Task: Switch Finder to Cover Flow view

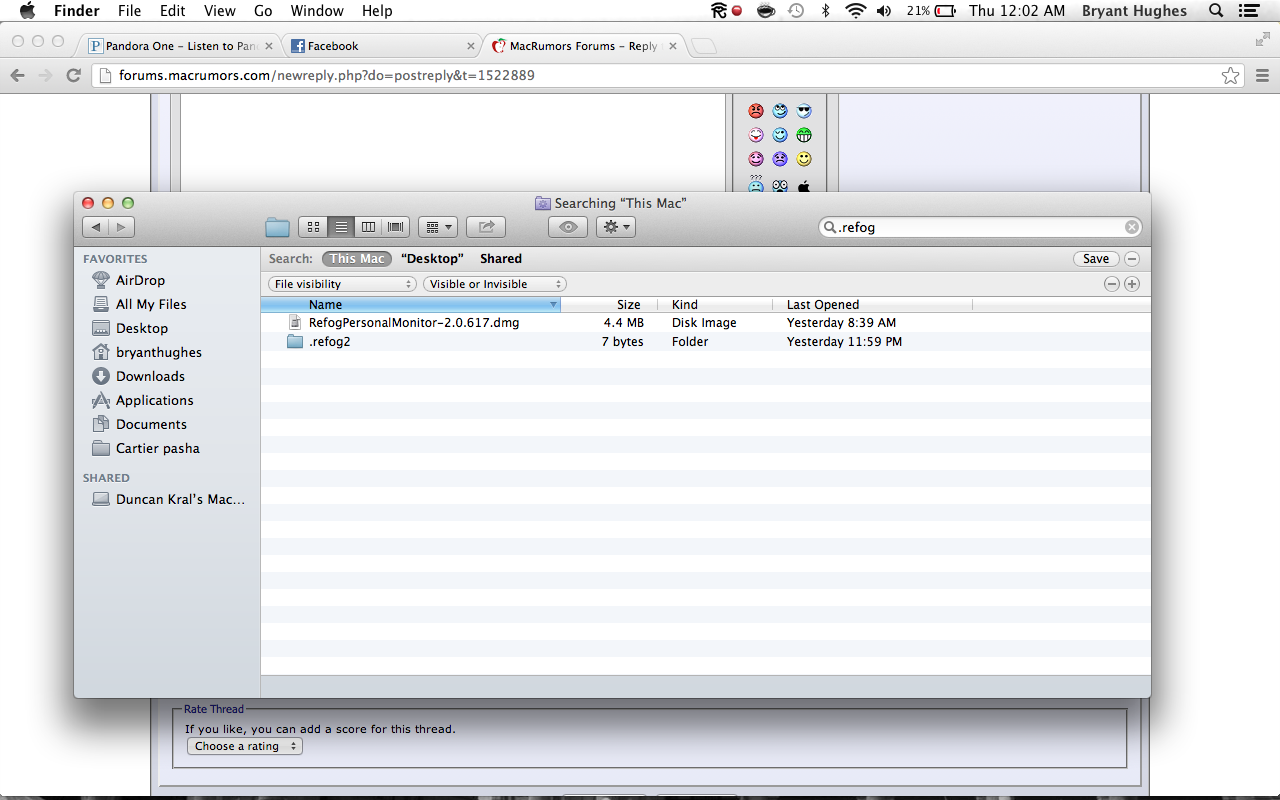Action: [x=396, y=227]
